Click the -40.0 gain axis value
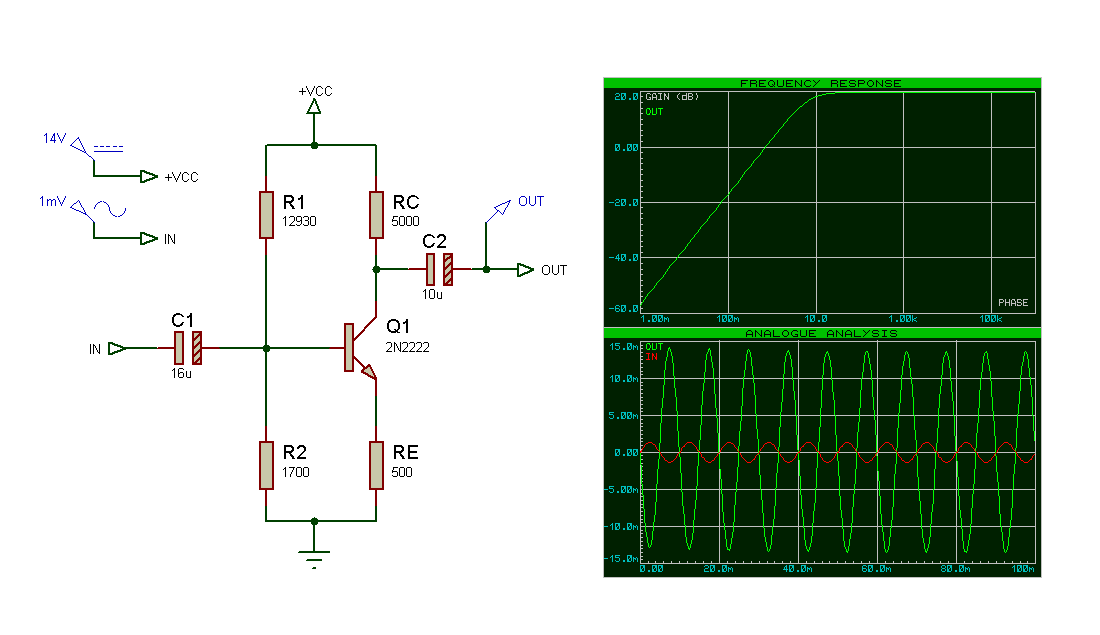Image resolution: width=1100 pixels, height=635 pixels. (x=623, y=258)
